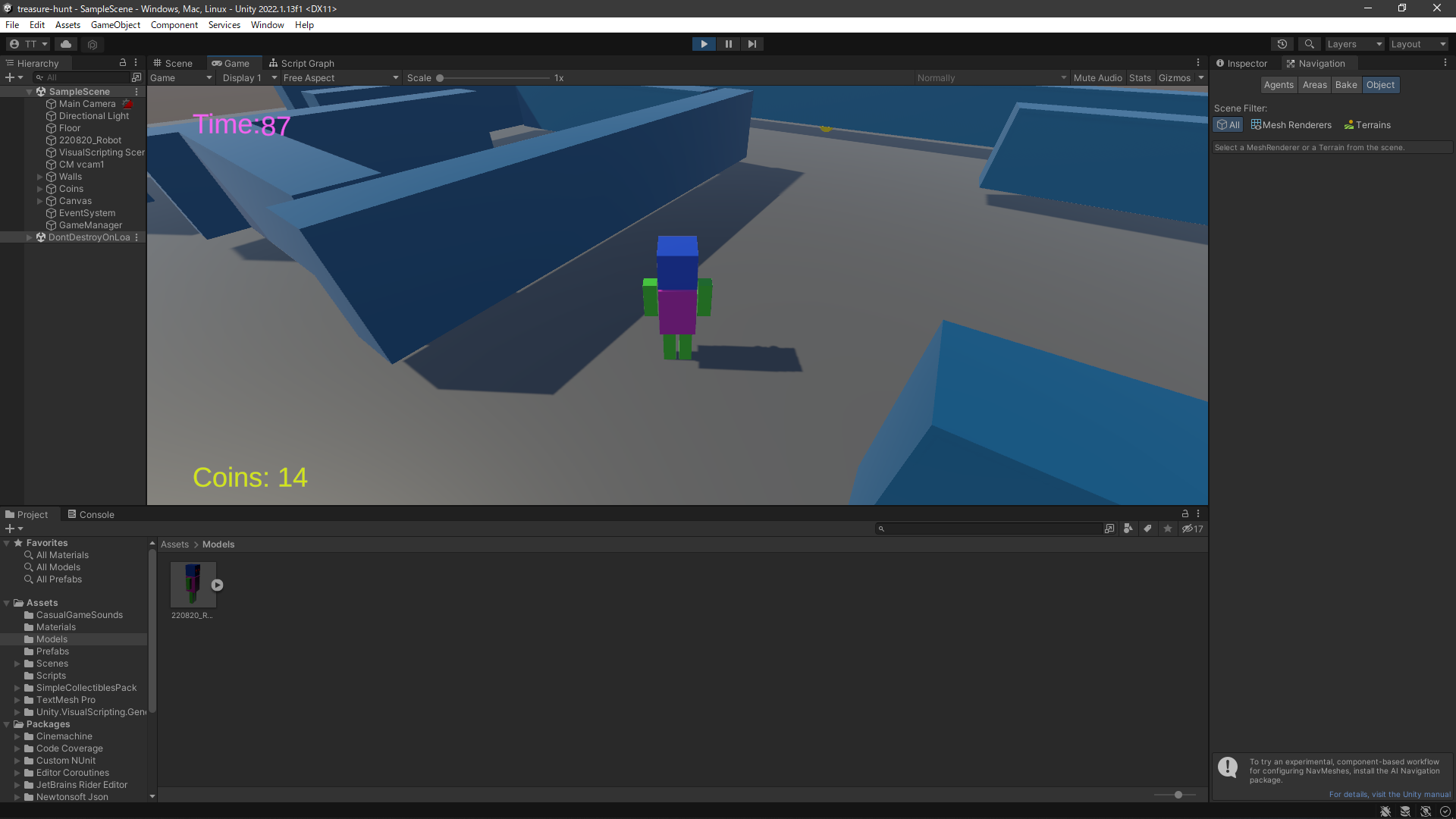Screen dimensions: 1456x819
Task: Toggle Mute Audio in Game view
Action: 1097,78
